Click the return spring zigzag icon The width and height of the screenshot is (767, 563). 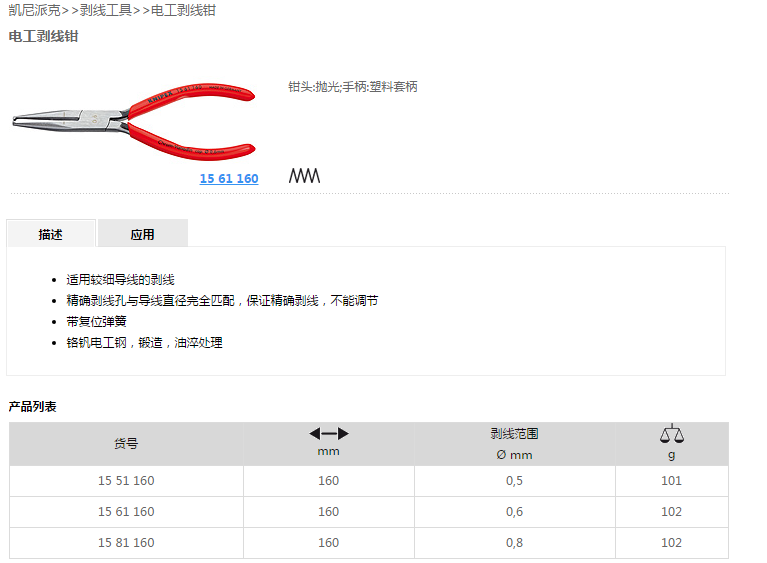(x=304, y=176)
